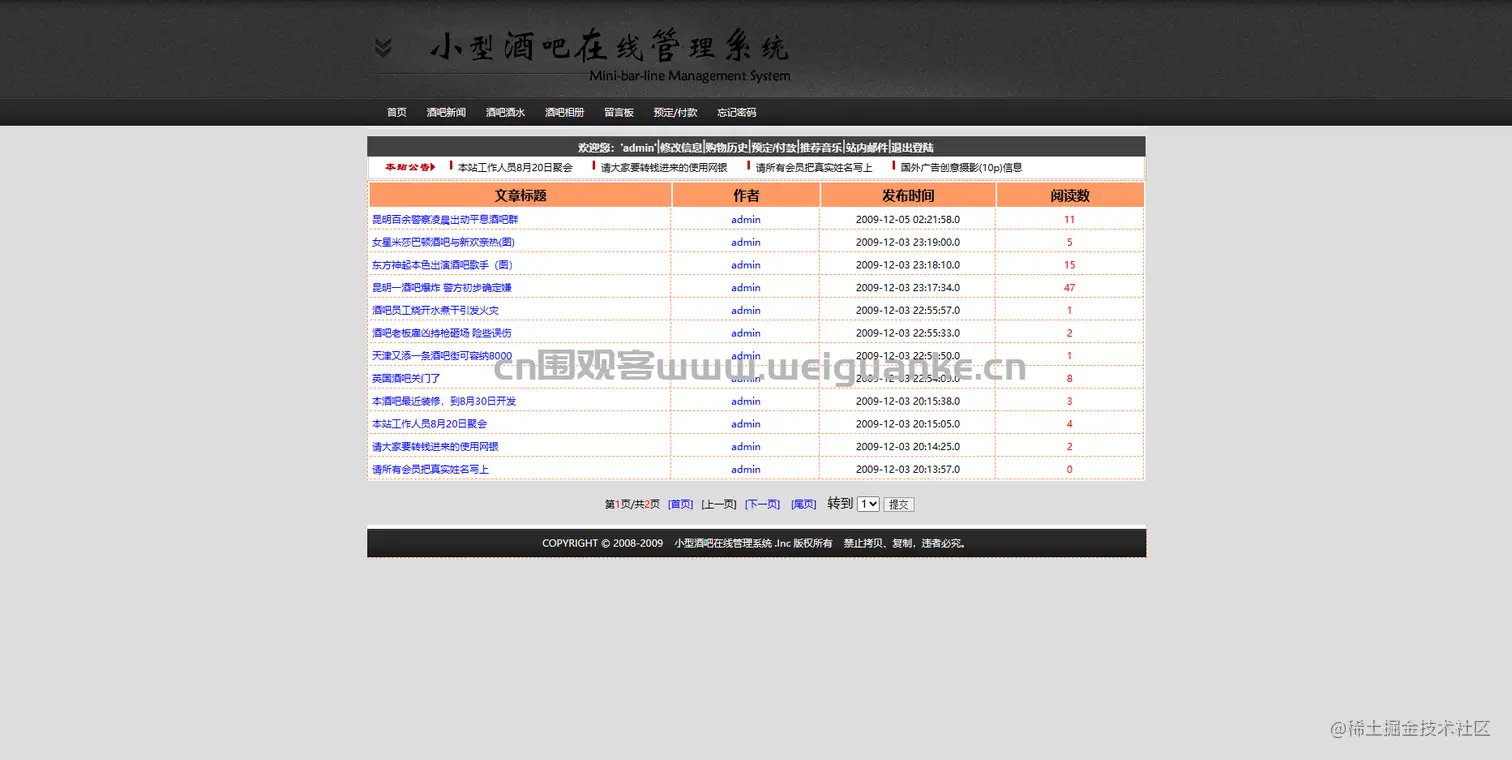
Task: Open announcement 国外广告创意摄影(10p)信息
Action: pos(961,168)
